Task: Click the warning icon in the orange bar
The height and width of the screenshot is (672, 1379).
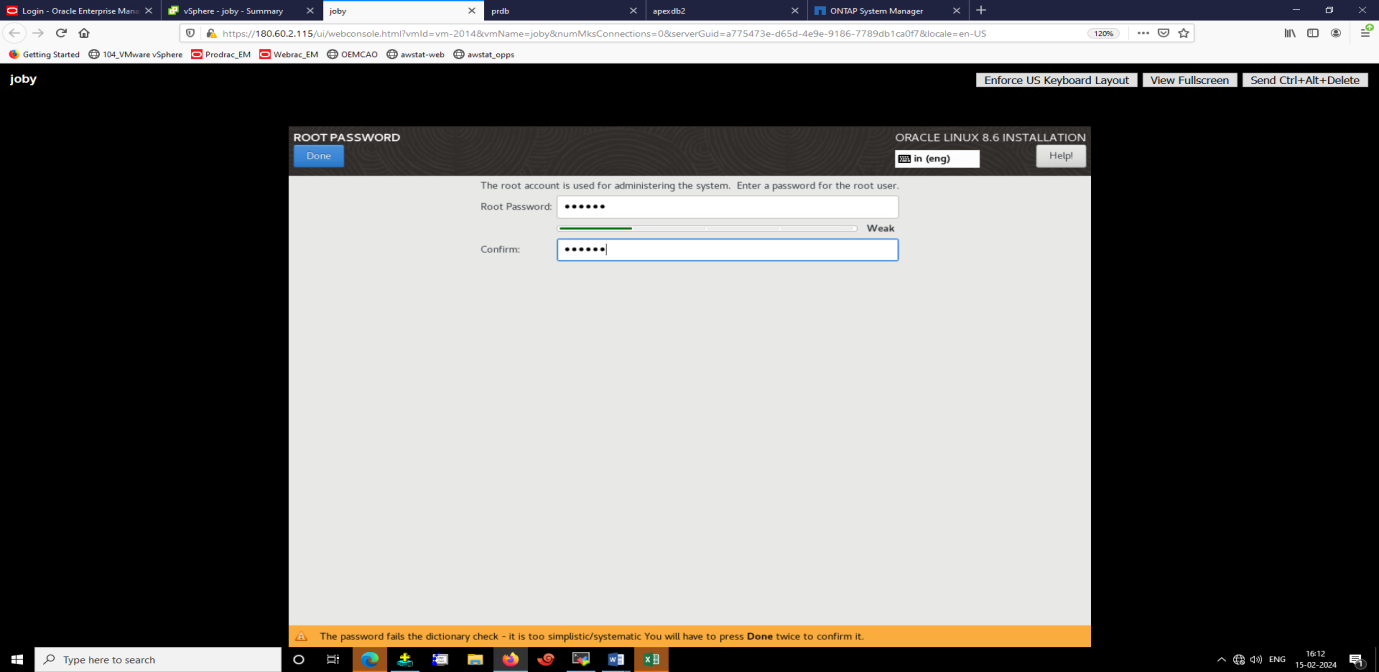Action: (301, 636)
